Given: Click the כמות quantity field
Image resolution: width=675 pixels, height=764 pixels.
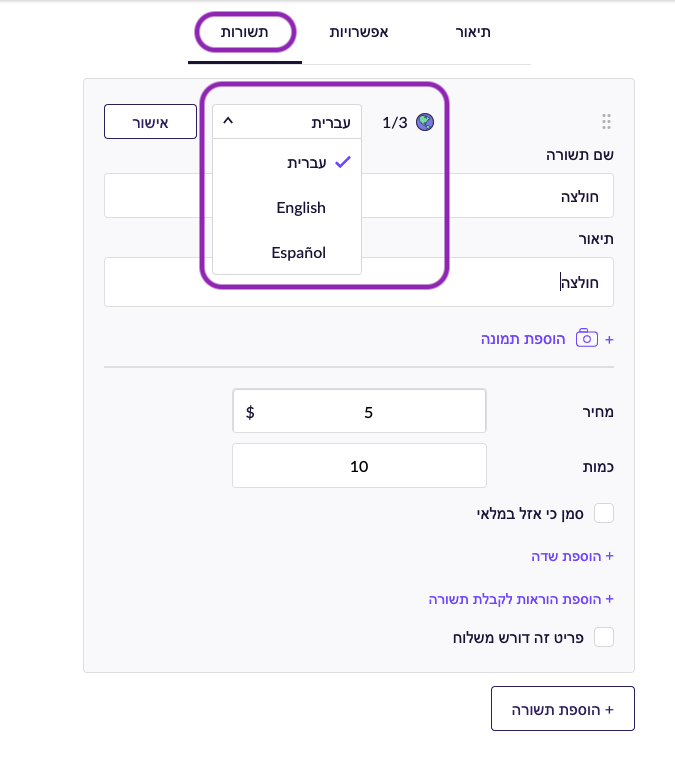Looking at the screenshot, I should [x=359, y=466].
